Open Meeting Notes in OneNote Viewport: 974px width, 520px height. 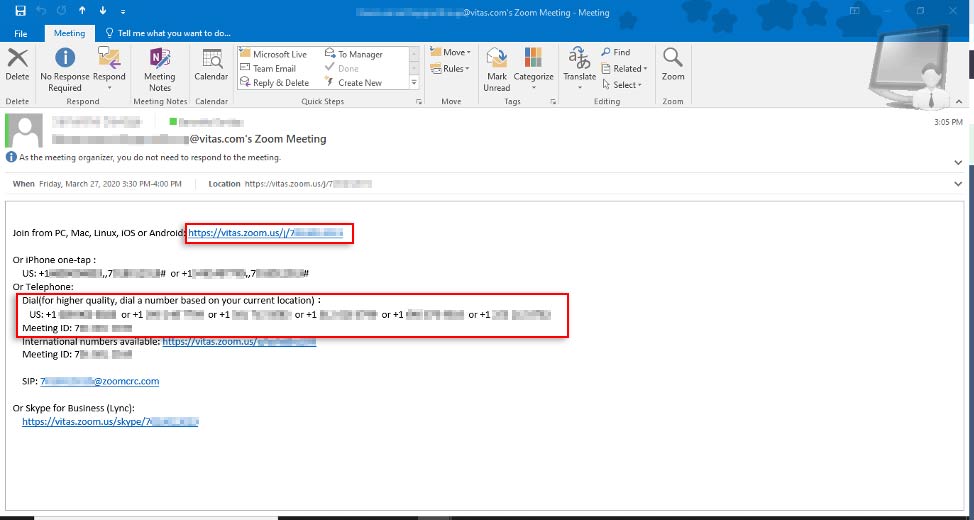(160, 70)
